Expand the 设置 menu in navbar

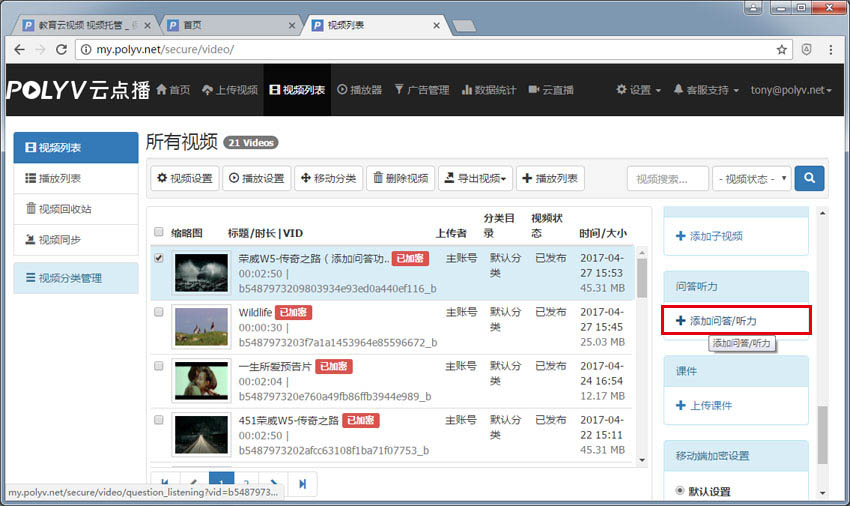click(639, 90)
